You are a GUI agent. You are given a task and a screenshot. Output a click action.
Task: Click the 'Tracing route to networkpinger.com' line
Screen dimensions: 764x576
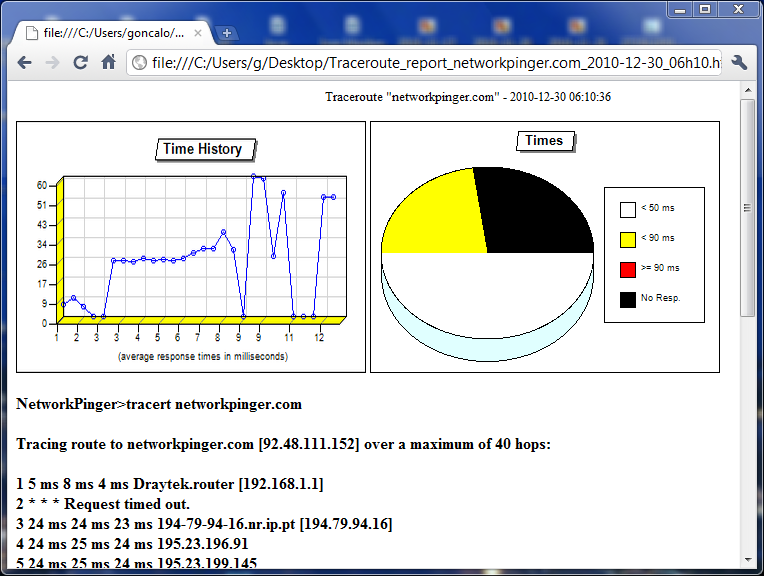pos(283,444)
